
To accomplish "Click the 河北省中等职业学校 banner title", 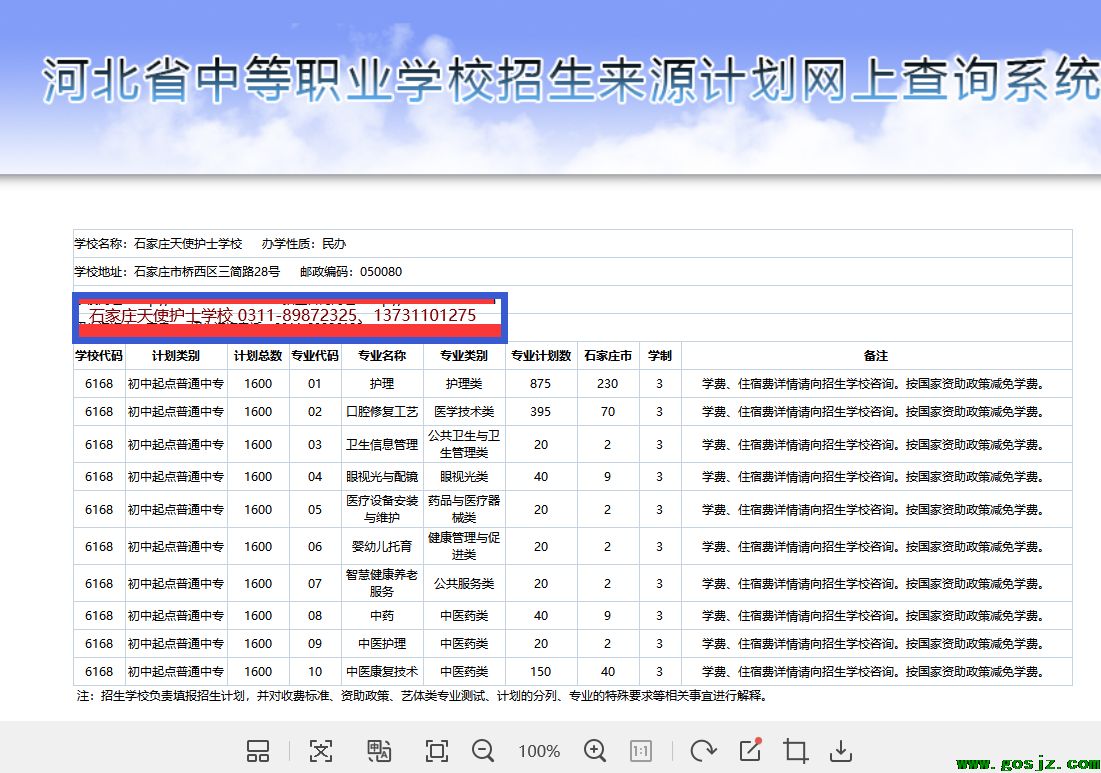I will click(x=570, y=79).
